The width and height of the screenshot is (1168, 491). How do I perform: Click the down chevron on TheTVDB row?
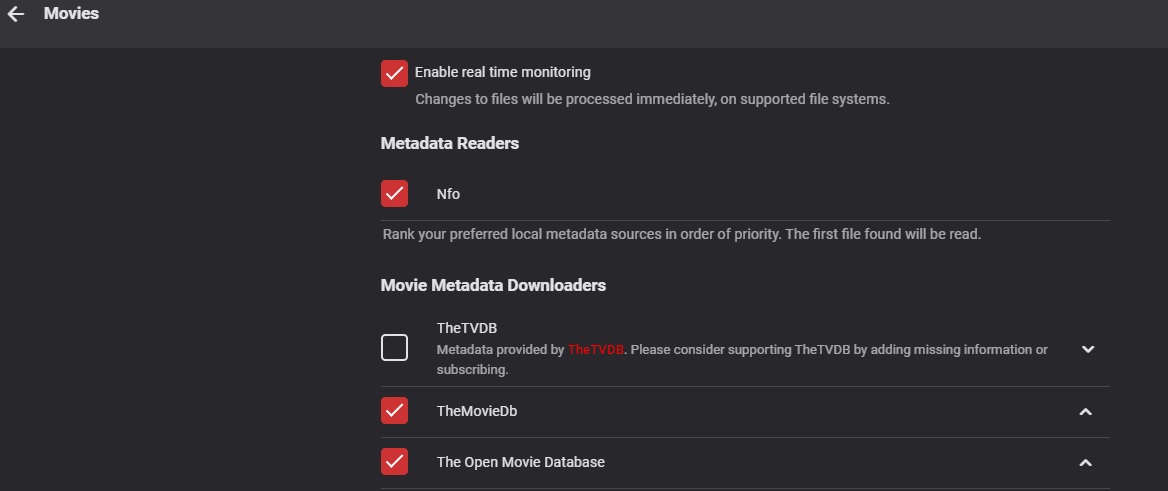pyautogui.click(x=1088, y=349)
